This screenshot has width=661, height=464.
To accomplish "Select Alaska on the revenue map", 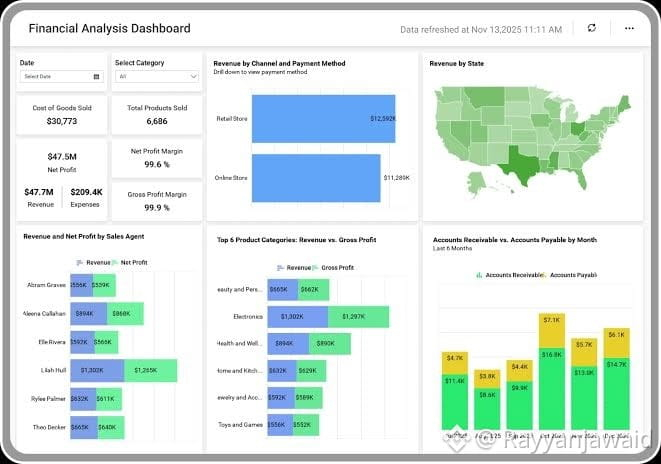I will click(x=476, y=184).
